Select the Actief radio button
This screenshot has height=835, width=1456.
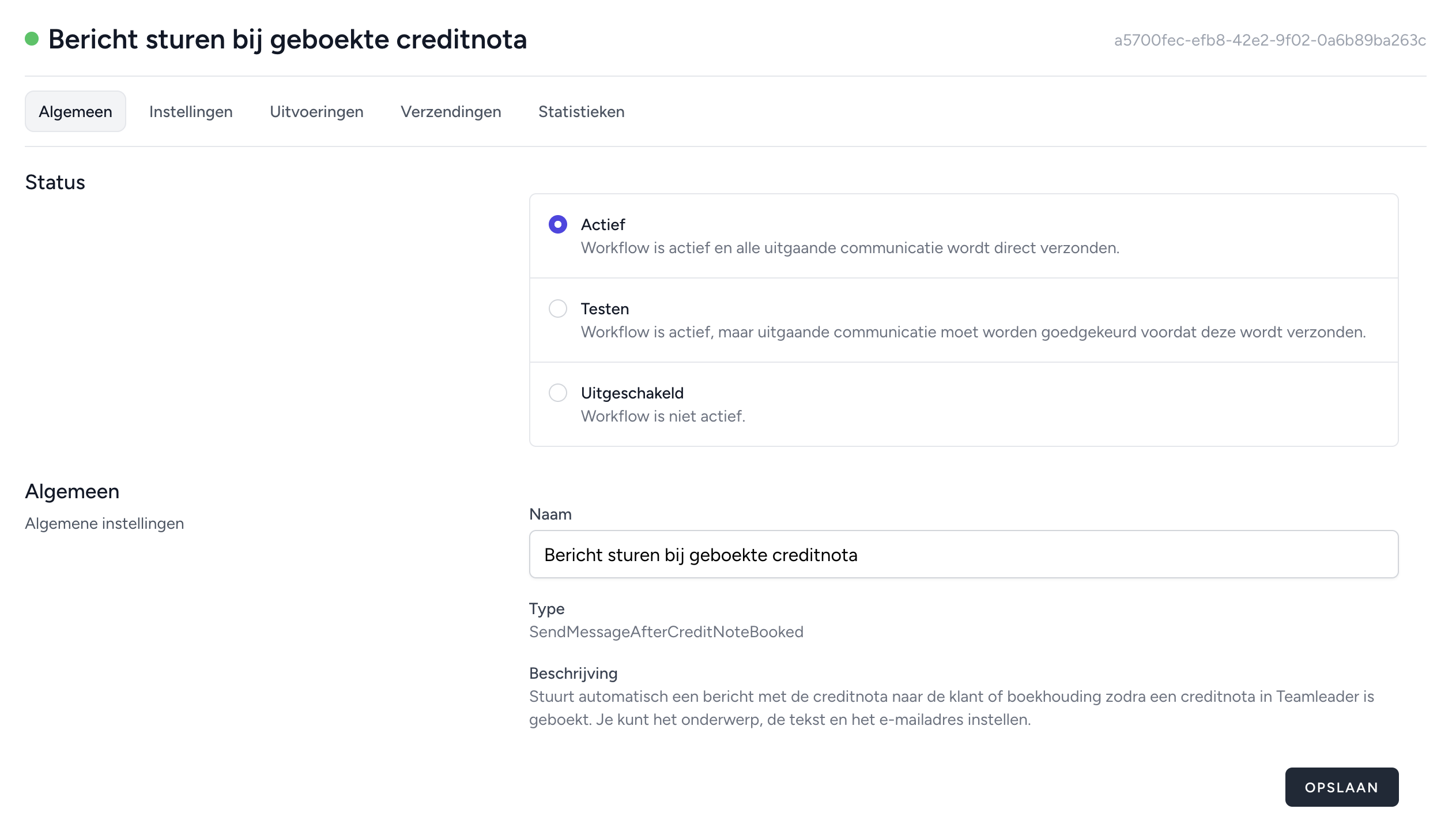pos(557,224)
